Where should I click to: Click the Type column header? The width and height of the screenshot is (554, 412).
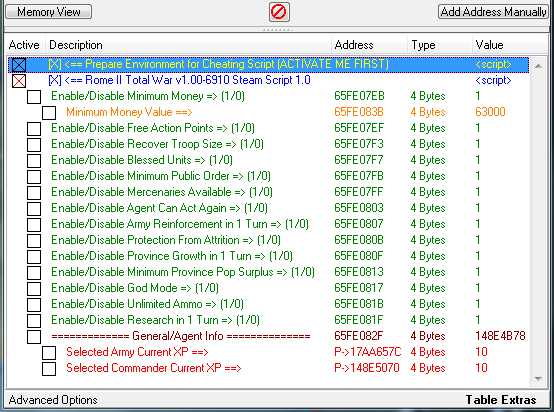pyautogui.click(x=440, y=45)
